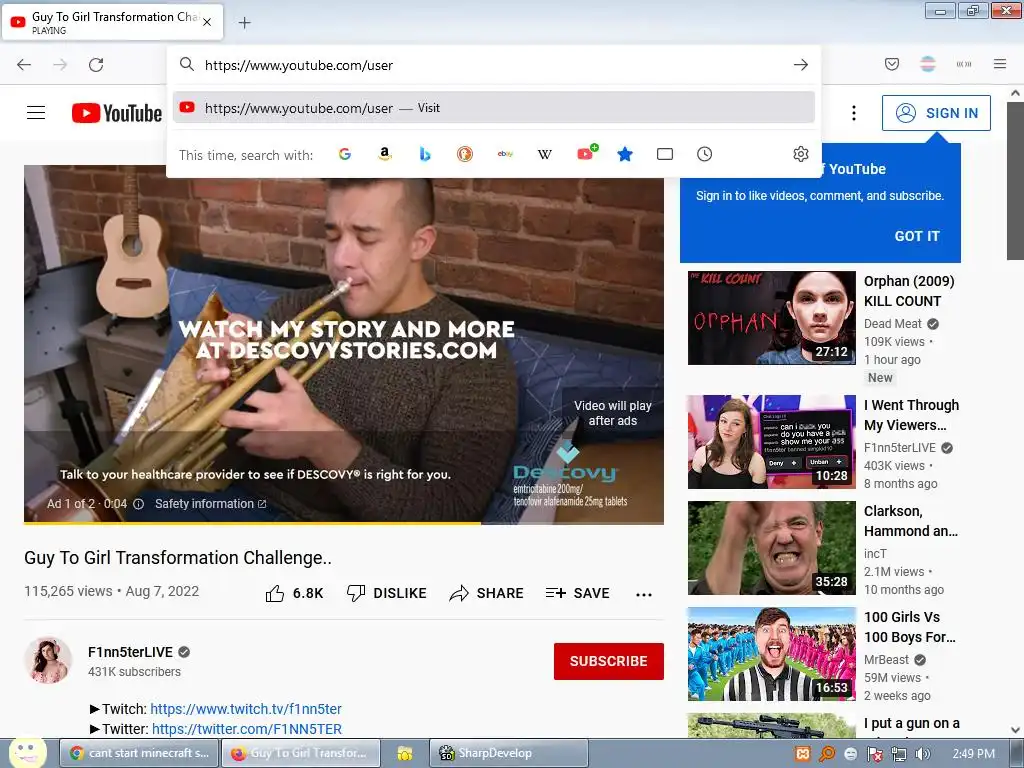Click the scrollbar down arrow
1024x768 pixels.
pyautogui.click(x=1015, y=730)
